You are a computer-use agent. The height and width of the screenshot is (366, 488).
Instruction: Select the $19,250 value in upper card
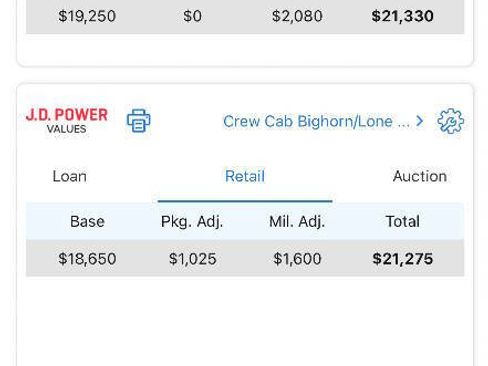[87, 16]
